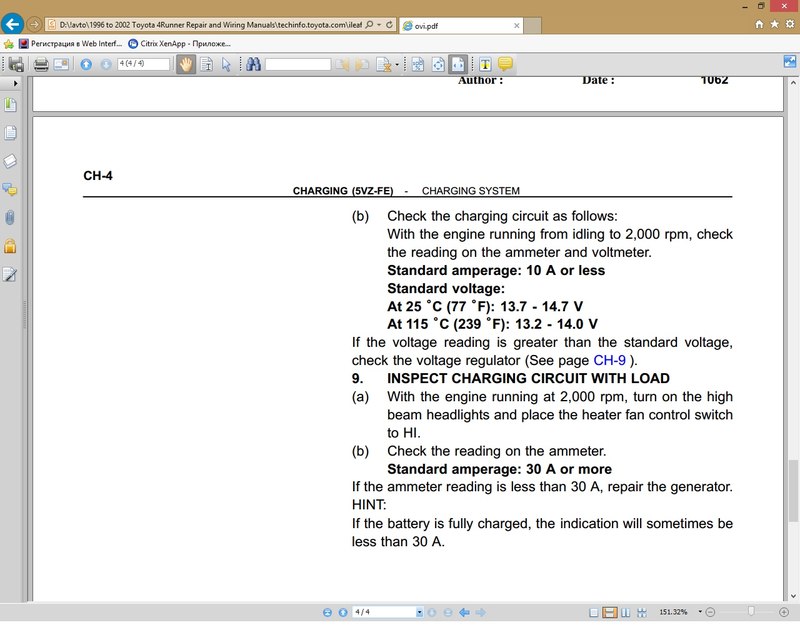800x640 pixels.
Task: Open the browser Home icon
Action: click(x=759, y=24)
